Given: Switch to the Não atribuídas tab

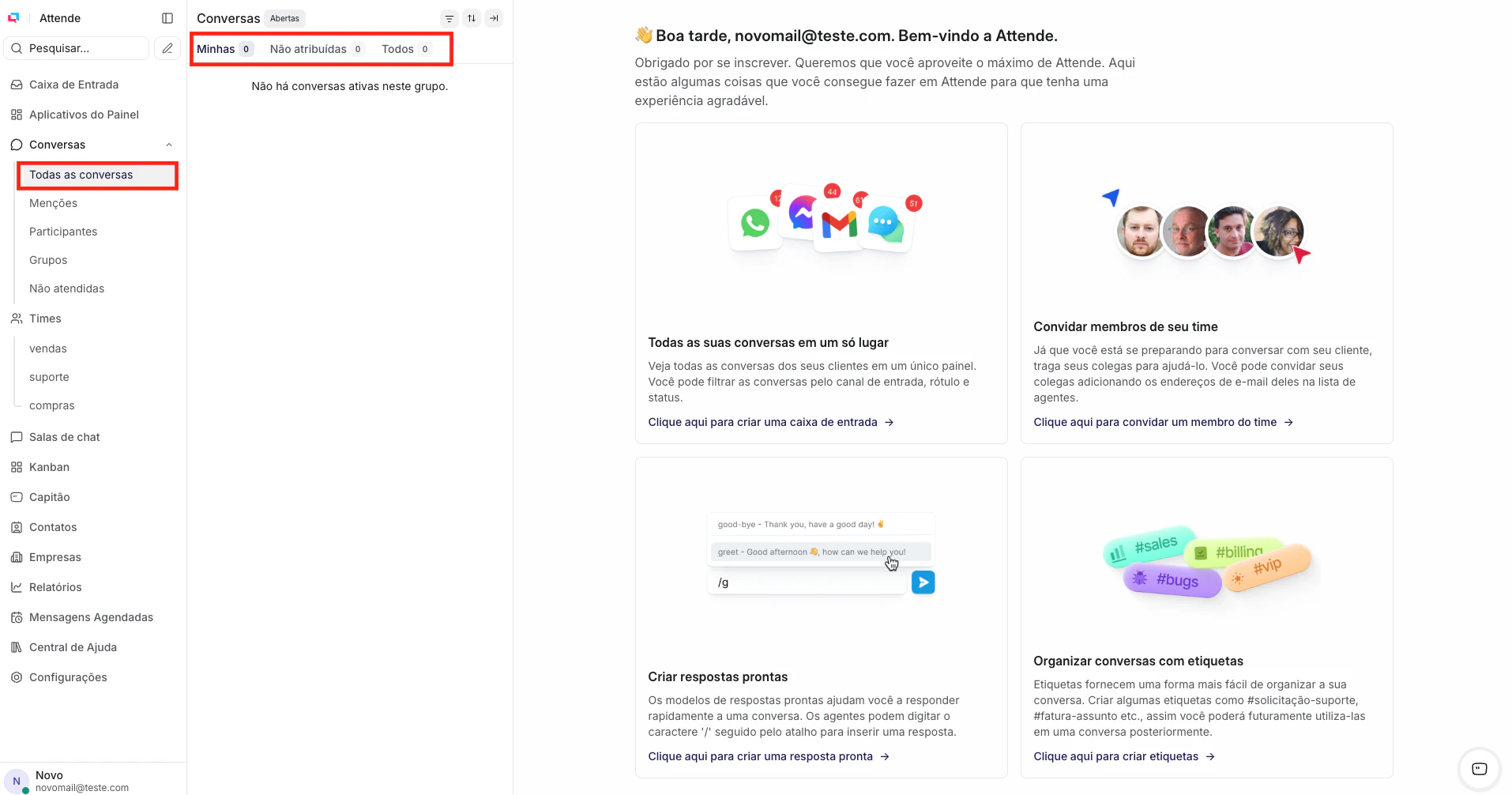Looking at the screenshot, I should pyautogui.click(x=318, y=49).
